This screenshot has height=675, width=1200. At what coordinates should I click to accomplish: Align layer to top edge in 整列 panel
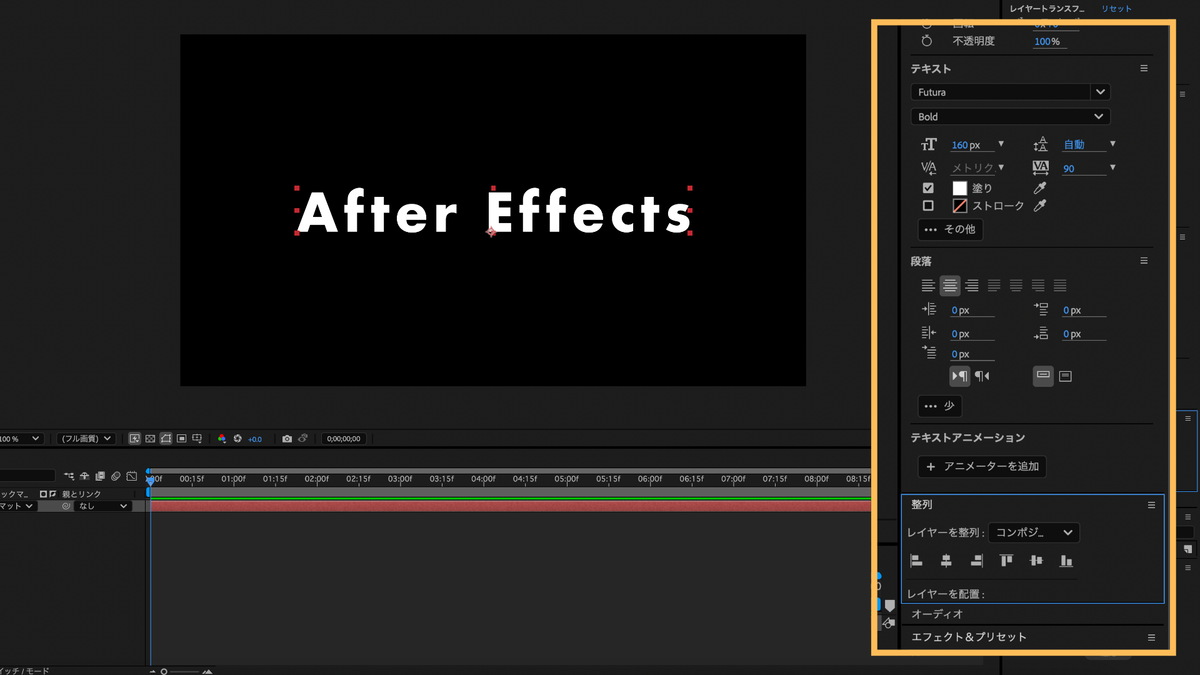[1007, 561]
